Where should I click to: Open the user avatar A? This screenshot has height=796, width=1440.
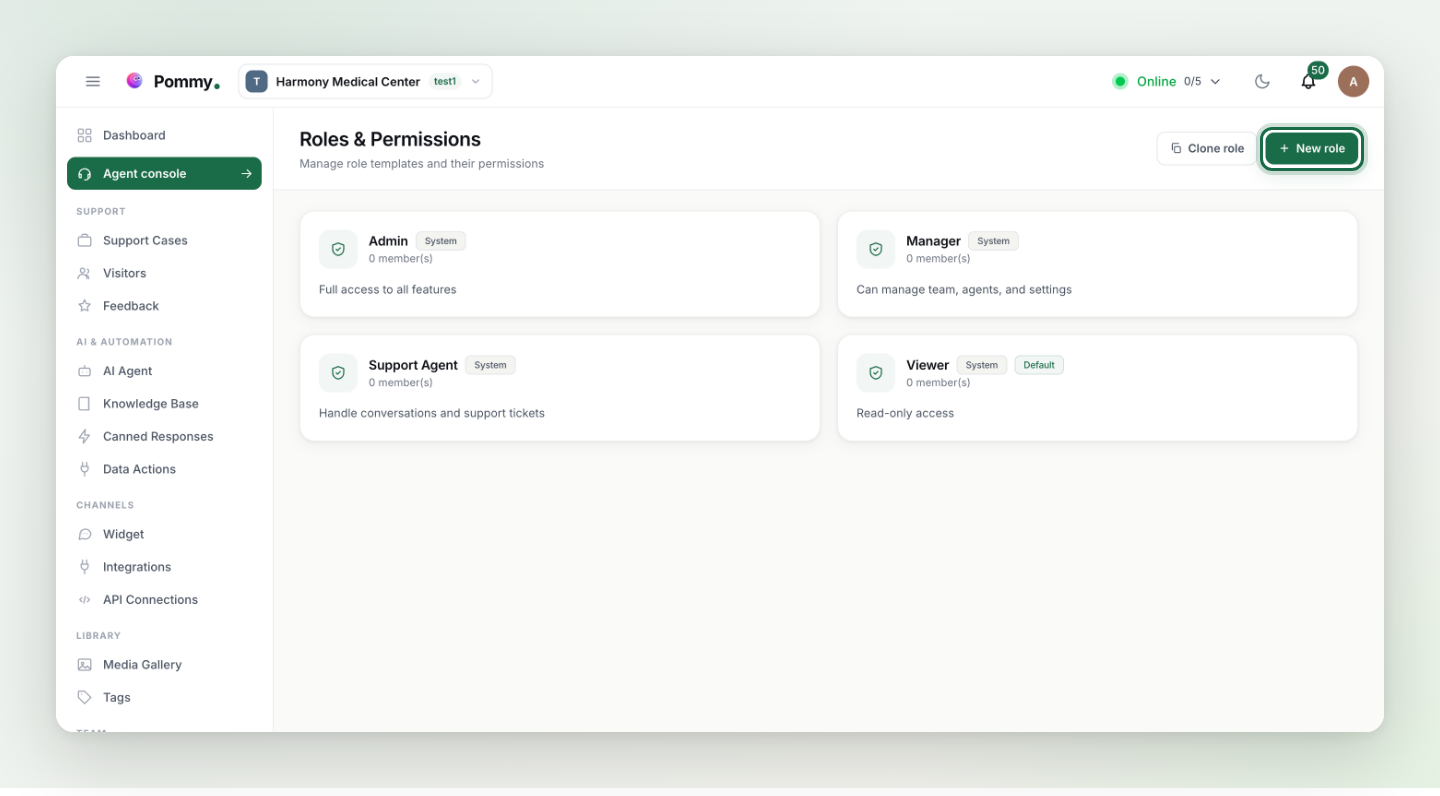(x=1353, y=82)
